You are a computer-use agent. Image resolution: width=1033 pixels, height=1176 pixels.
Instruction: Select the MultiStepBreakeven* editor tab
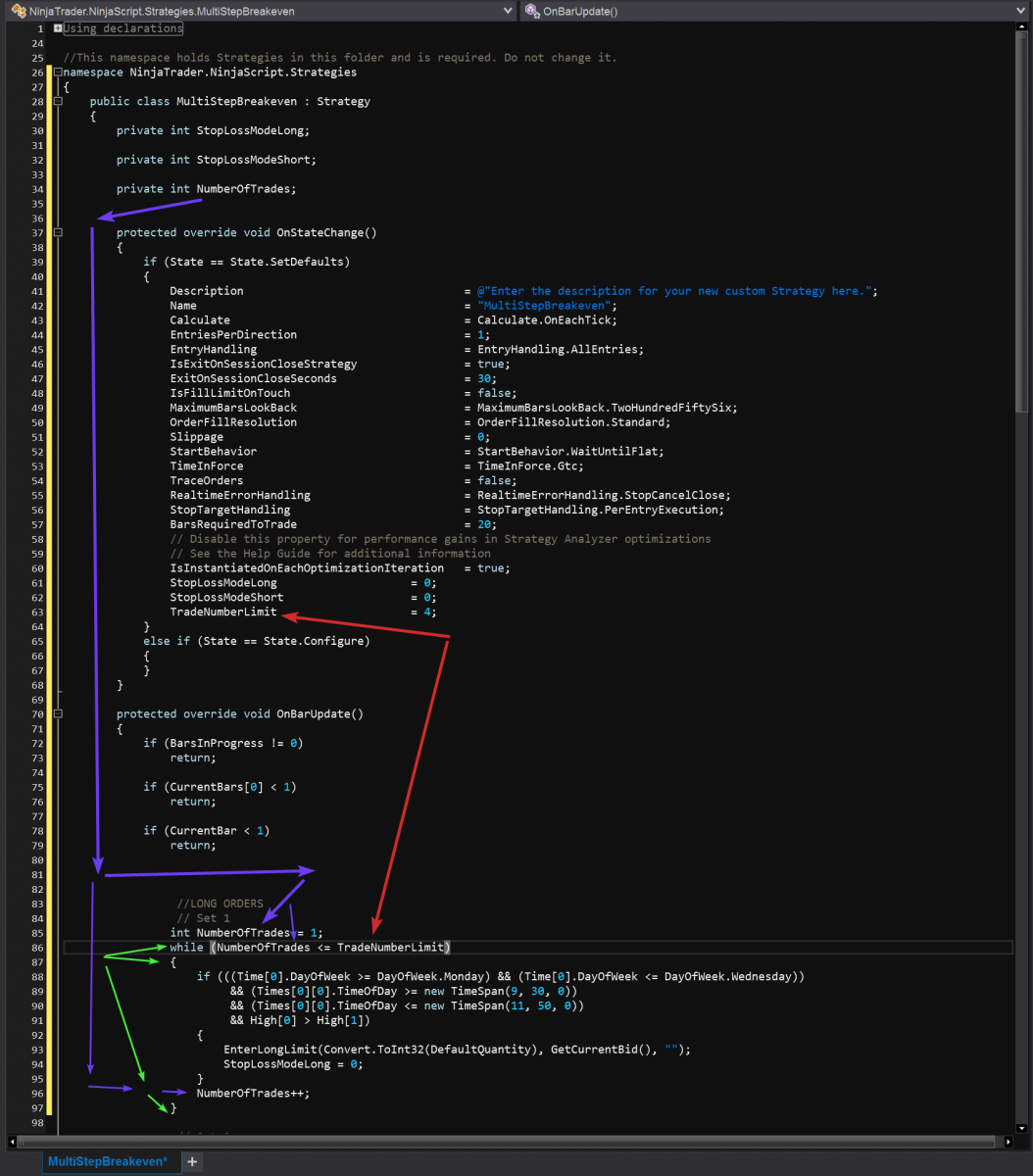pyautogui.click(x=108, y=1161)
